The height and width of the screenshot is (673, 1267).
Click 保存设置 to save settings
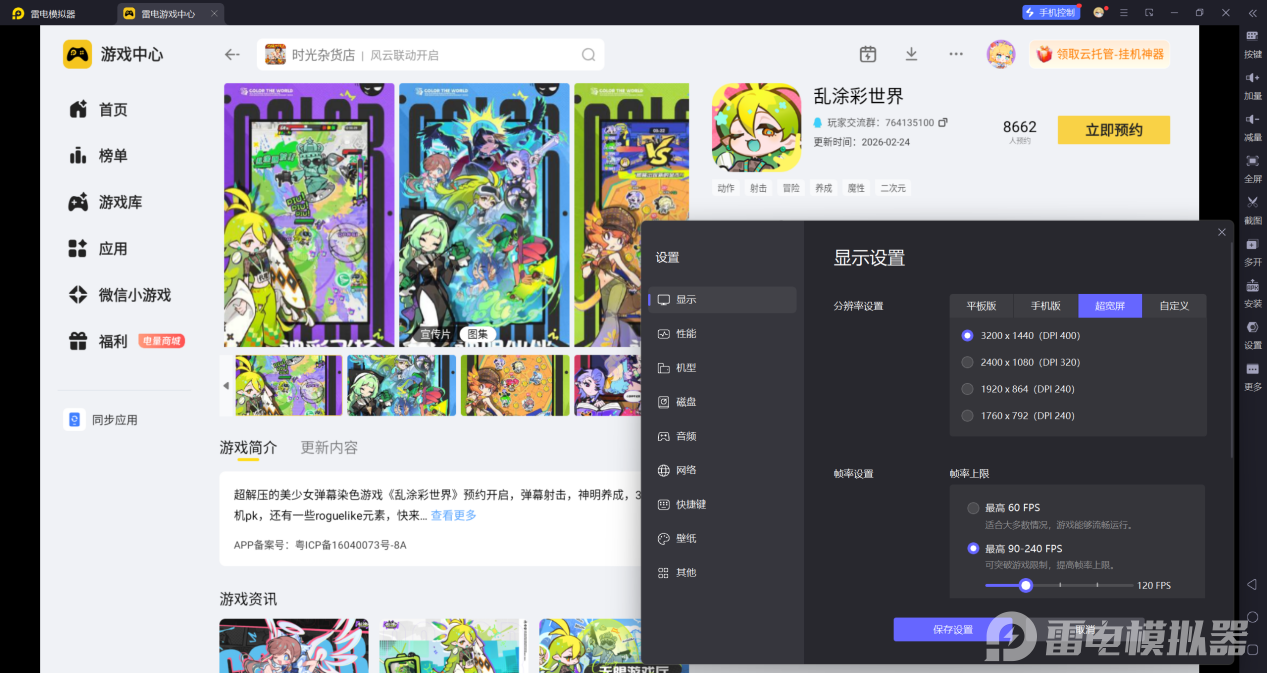953,629
